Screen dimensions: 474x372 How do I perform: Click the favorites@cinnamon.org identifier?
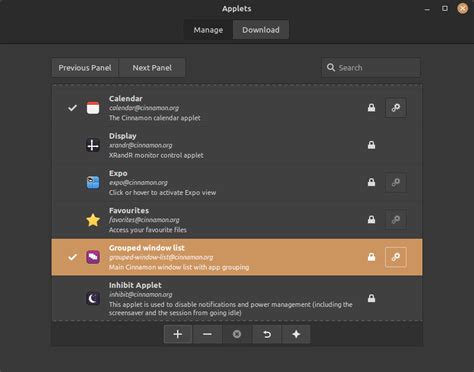pos(144,220)
